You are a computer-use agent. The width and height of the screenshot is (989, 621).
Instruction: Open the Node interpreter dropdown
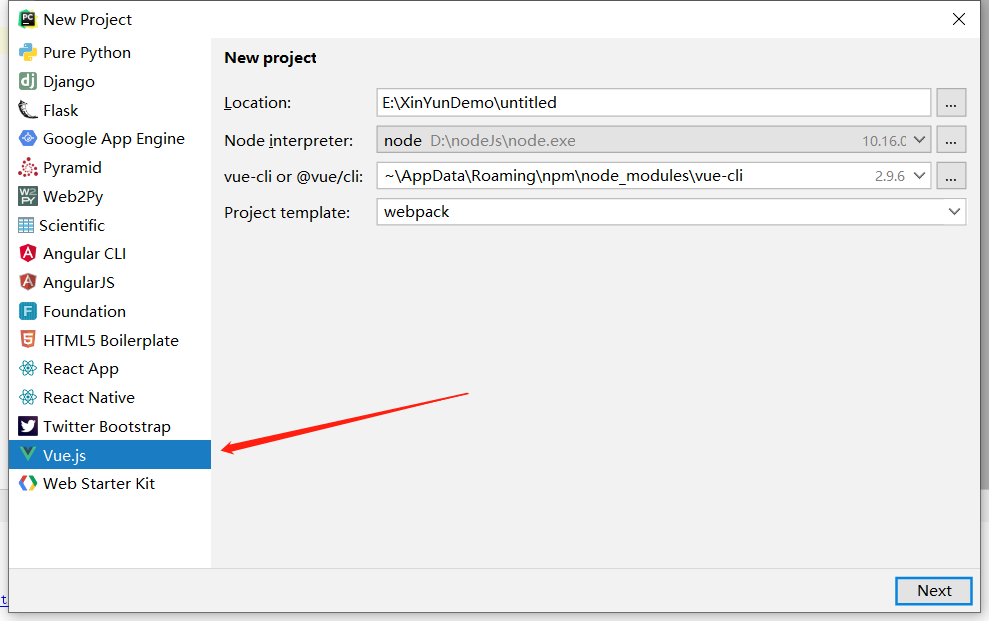(920, 140)
